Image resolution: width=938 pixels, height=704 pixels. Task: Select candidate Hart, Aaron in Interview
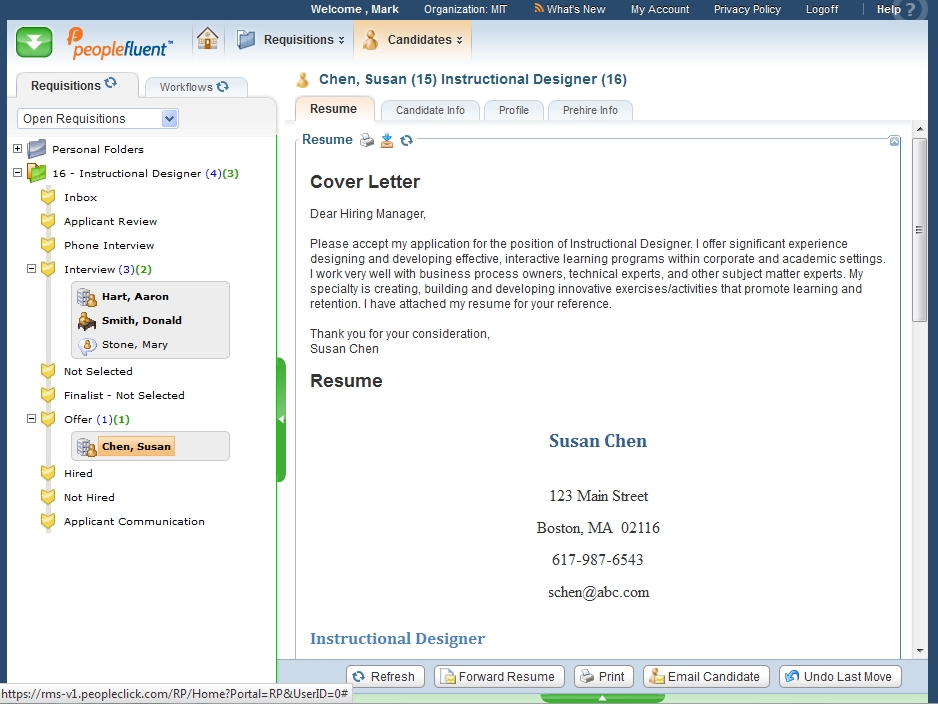tap(135, 297)
